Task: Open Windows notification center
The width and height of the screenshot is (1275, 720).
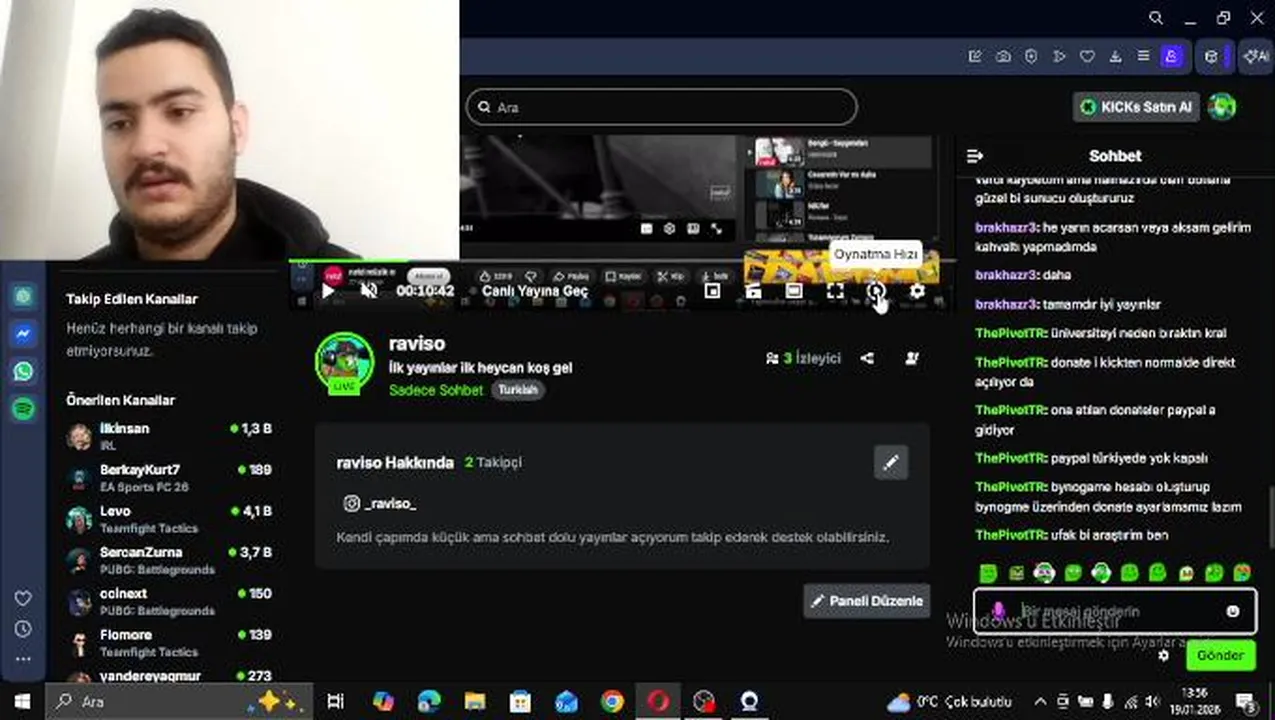Action: click(1246, 702)
